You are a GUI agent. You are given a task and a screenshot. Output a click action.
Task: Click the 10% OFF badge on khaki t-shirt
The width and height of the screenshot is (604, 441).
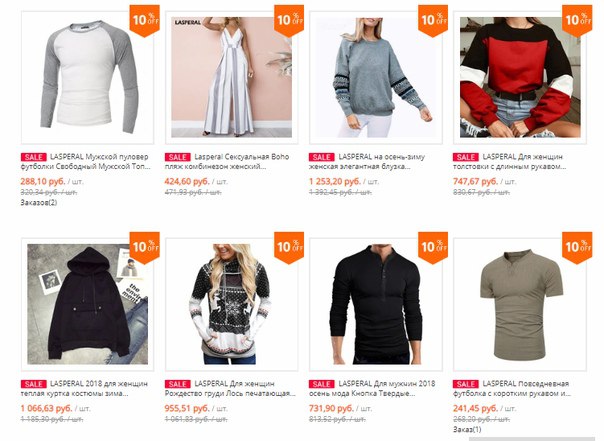coord(577,247)
